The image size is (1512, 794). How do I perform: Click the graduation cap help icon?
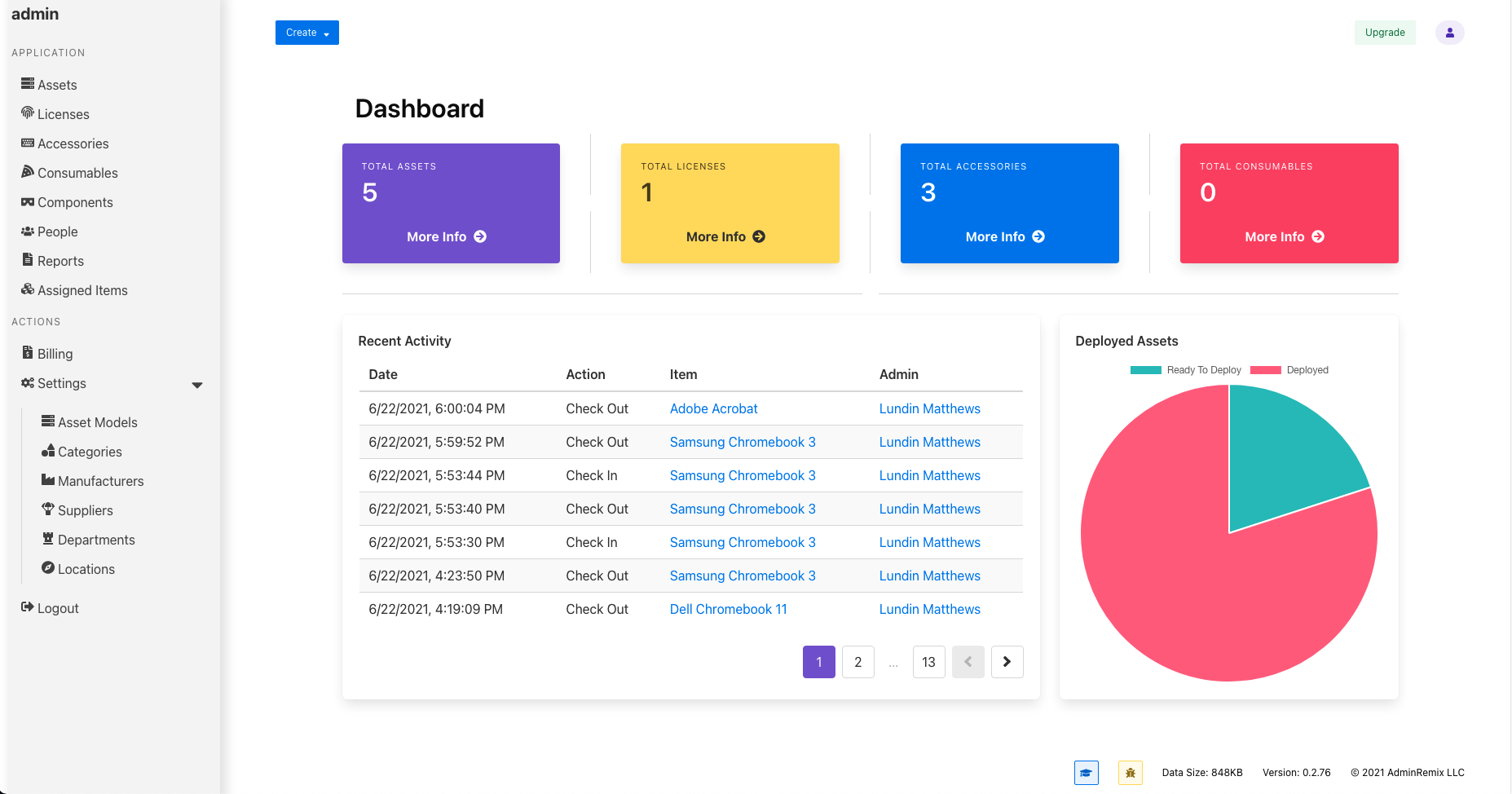[1087, 773]
